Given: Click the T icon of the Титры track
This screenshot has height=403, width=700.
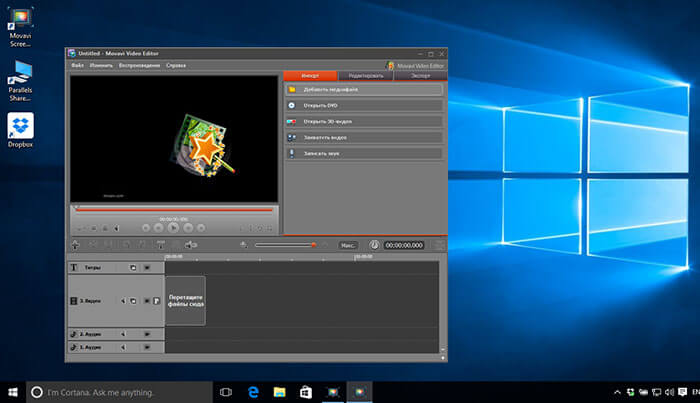Looking at the screenshot, I should point(74,267).
